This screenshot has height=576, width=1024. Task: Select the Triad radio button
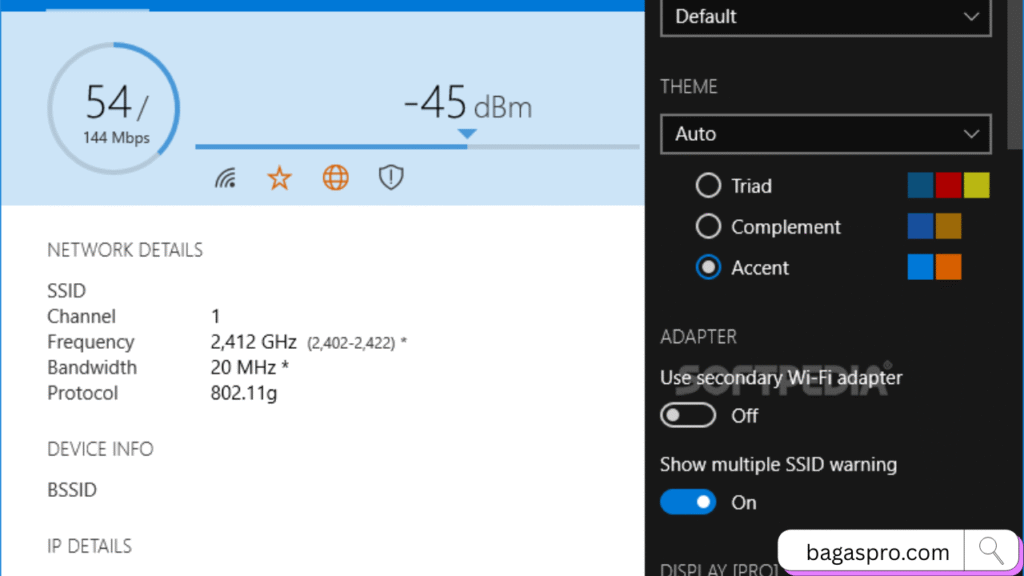[708, 186]
